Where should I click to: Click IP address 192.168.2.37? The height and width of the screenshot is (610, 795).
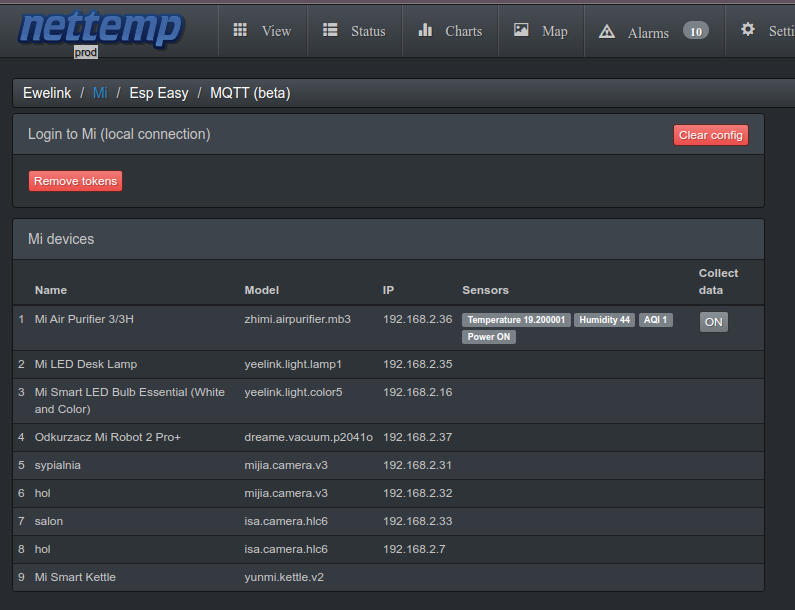point(417,437)
